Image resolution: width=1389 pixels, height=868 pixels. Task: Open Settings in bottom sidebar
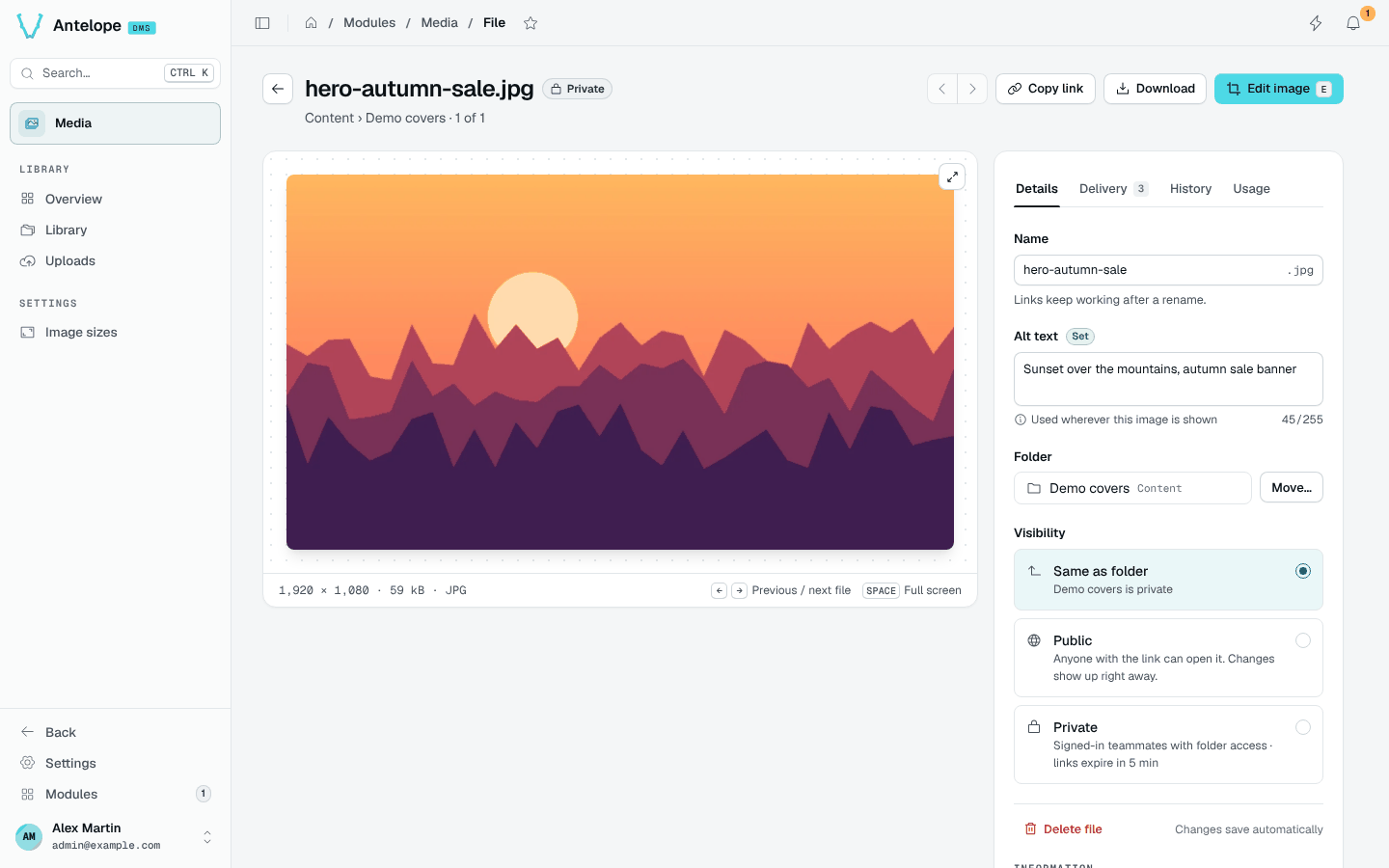115,763
